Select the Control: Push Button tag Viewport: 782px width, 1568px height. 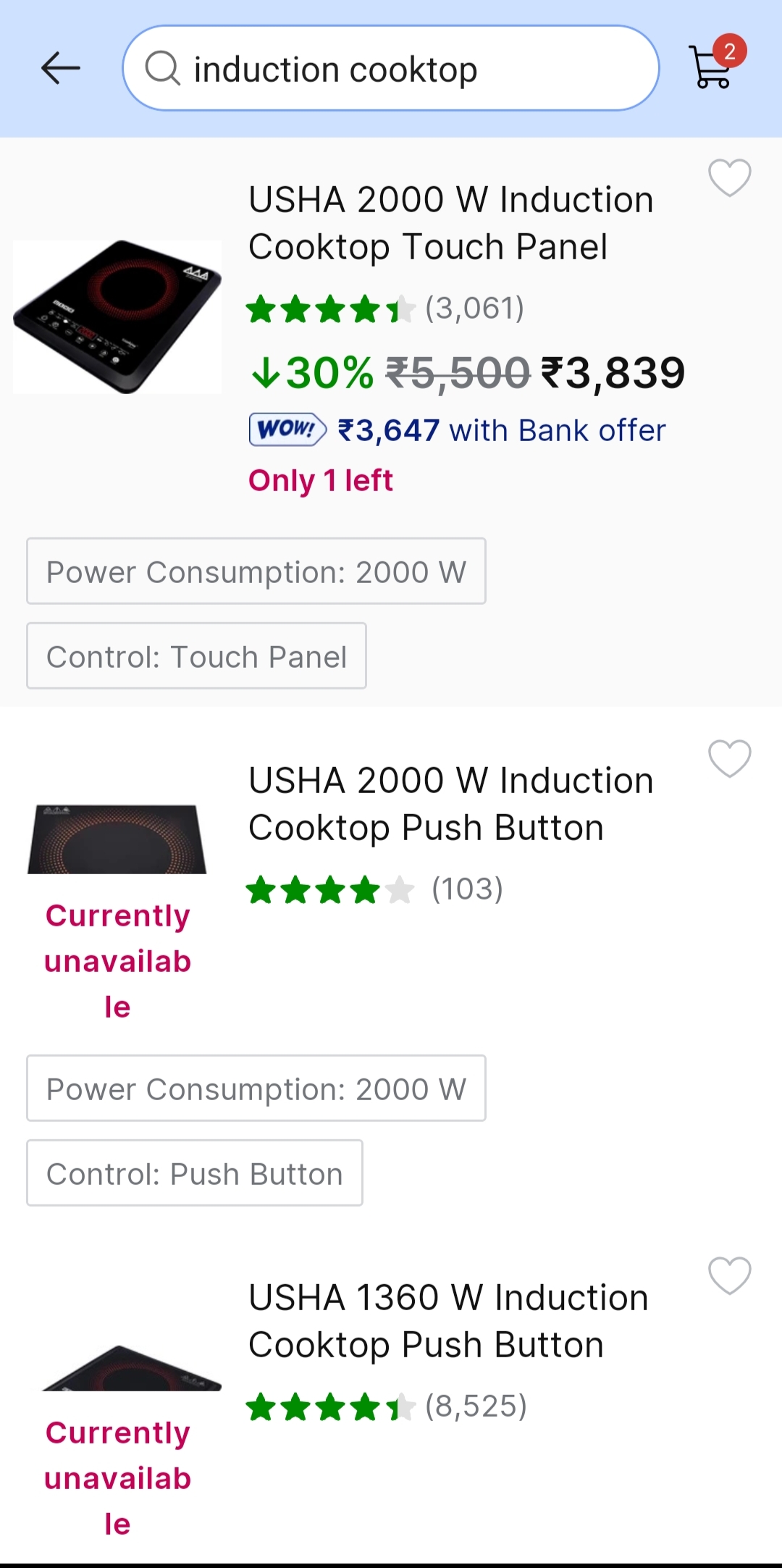click(x=195, y=1173)
